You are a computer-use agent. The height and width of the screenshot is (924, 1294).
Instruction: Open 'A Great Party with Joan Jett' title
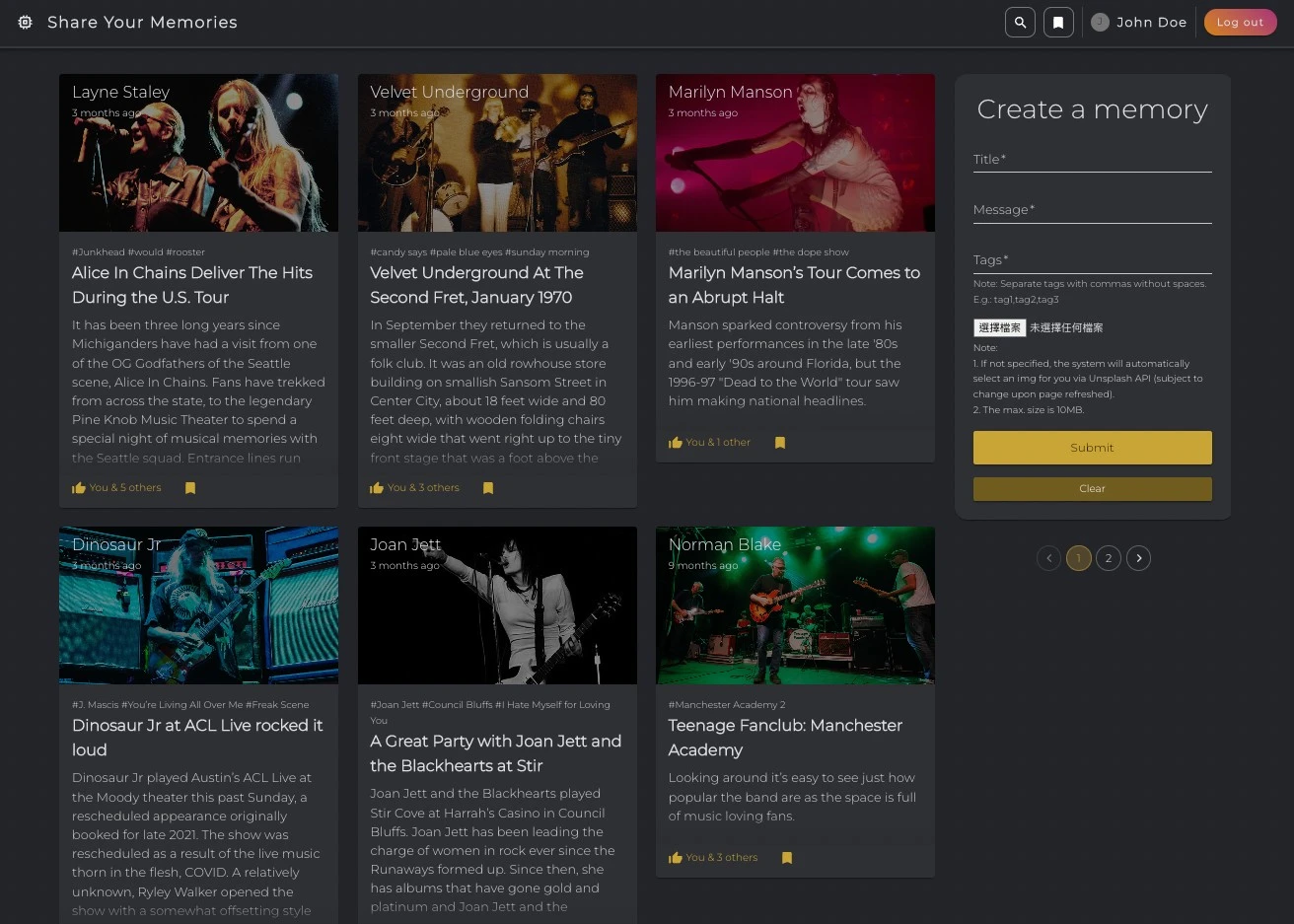tap(495, 753)
